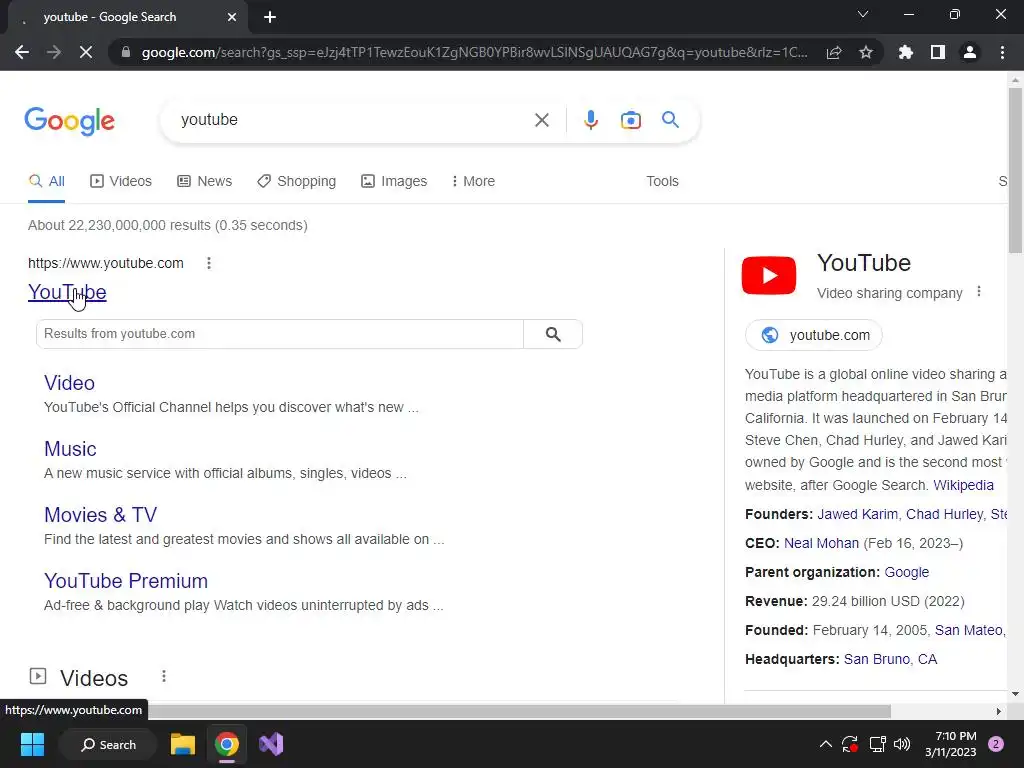Open File Explorer from the taskbar

coord(183,744)
